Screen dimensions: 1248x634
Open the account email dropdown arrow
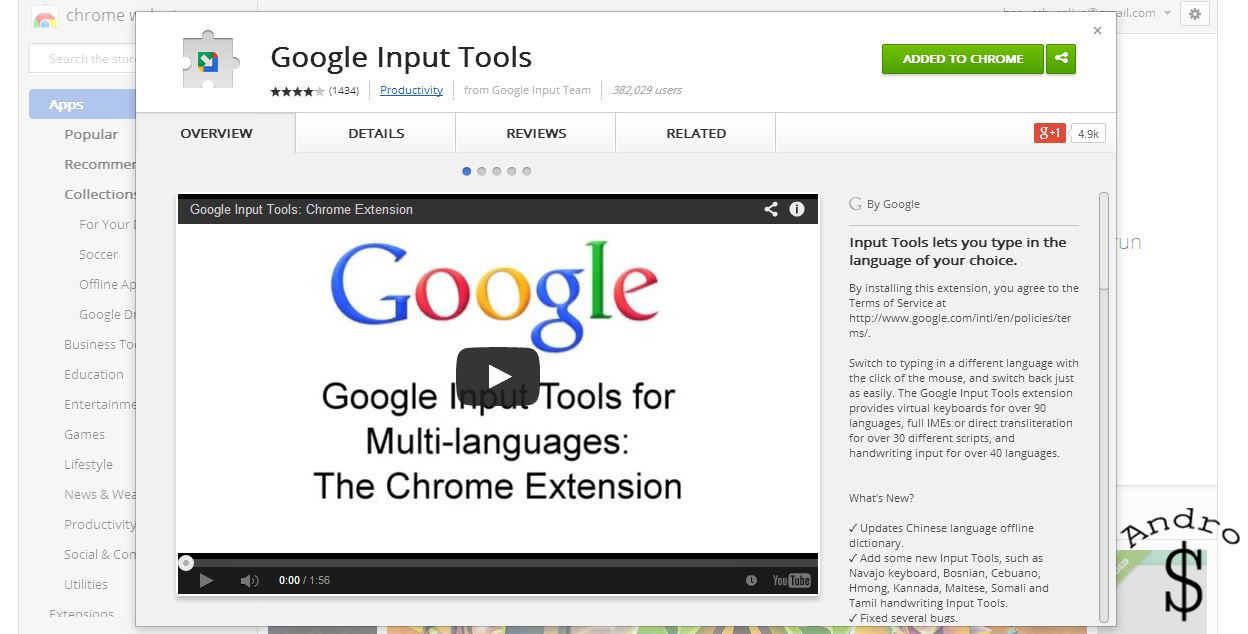coord(1167,14)
